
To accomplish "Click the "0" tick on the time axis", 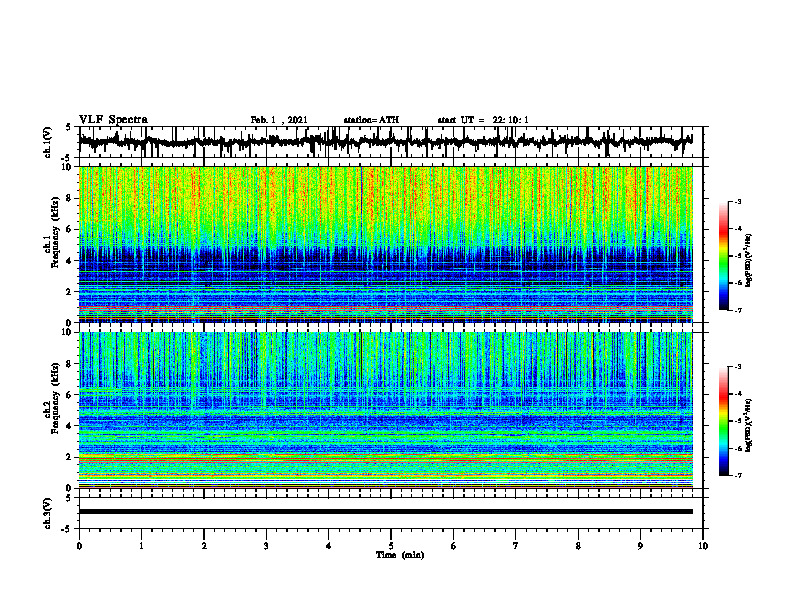I will pyautogui.click(x=79, y=546).
